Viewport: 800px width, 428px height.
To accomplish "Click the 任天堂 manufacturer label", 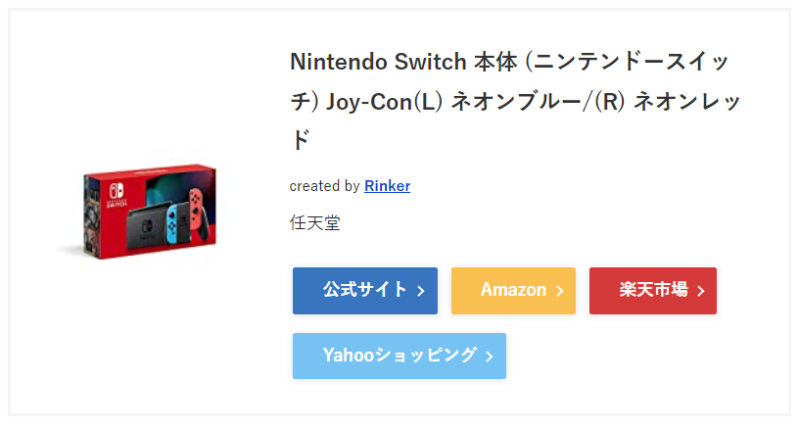I will [315, 223].
